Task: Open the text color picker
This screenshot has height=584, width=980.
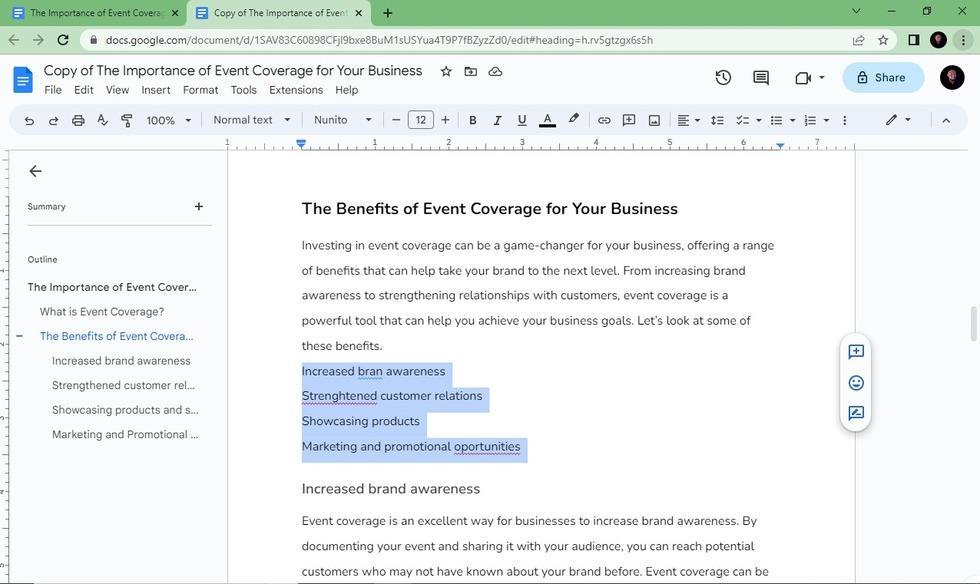Action: click(548, 120)
